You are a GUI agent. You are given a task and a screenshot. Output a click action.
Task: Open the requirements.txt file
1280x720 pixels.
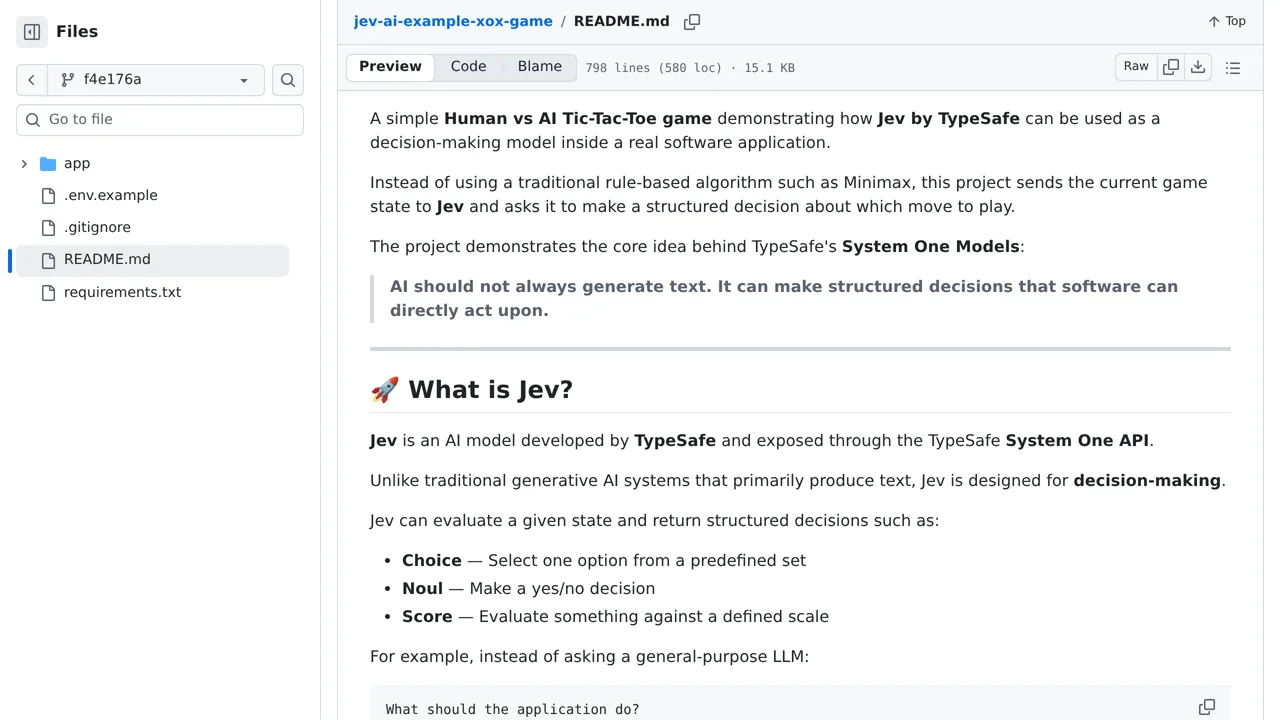122,292
